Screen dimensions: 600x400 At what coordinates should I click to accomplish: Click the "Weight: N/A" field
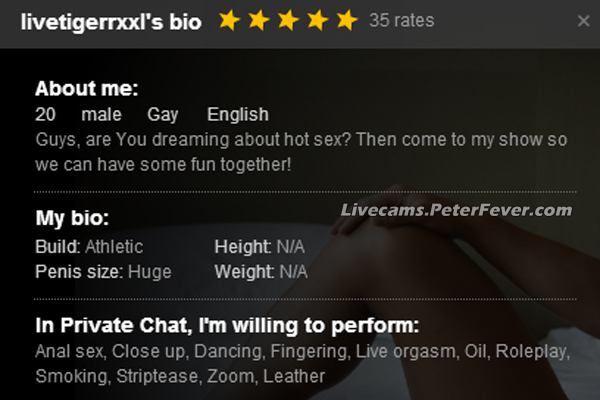click(x=260, y=271)
